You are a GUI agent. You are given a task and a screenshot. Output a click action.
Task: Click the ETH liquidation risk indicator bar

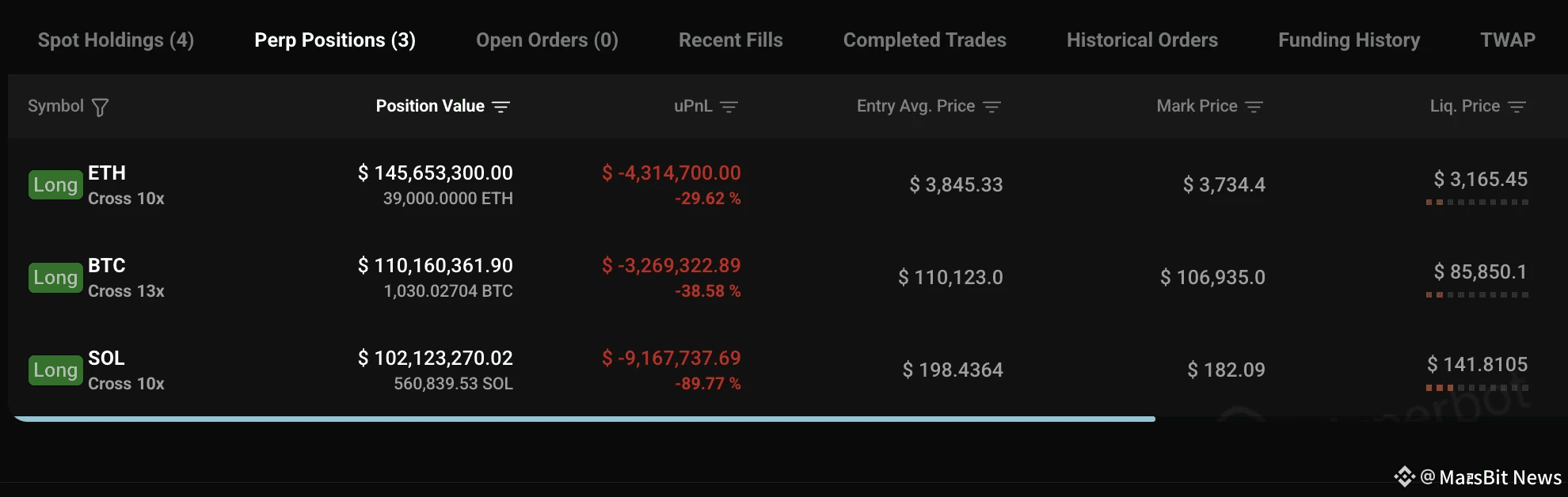point(1477,203)
